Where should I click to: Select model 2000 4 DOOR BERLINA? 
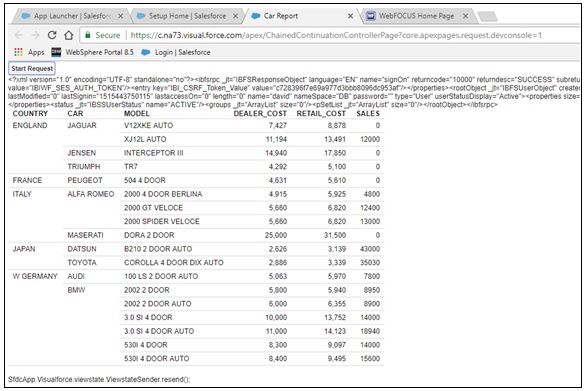click(163, 194)
